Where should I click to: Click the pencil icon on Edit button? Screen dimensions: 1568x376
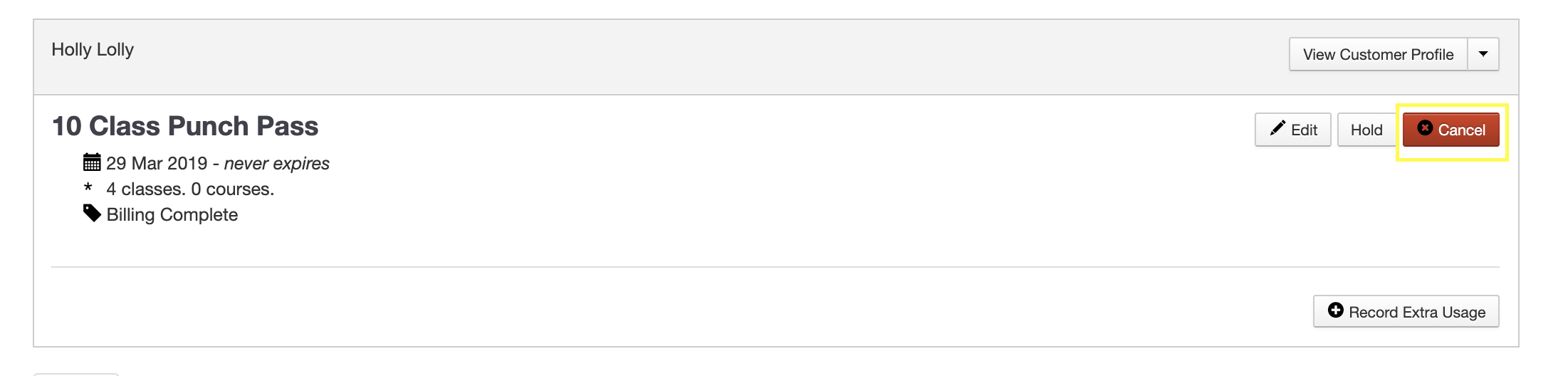1277,128
